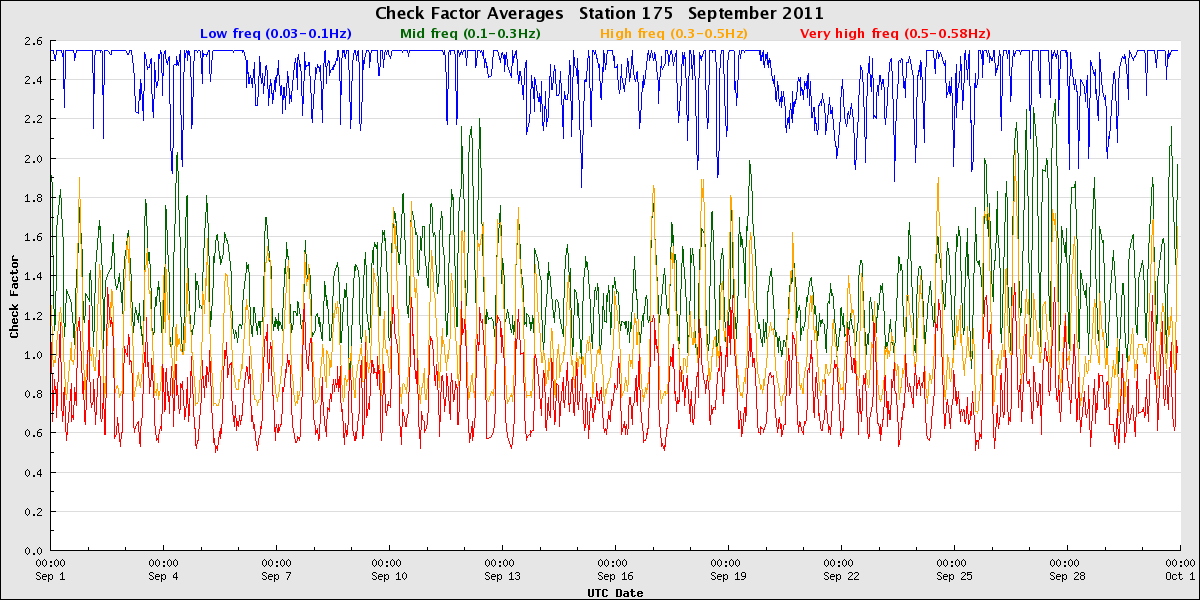Click the Sep 13 date tick label
This screenshot has height=600, width=1200.
pos(501,577)
